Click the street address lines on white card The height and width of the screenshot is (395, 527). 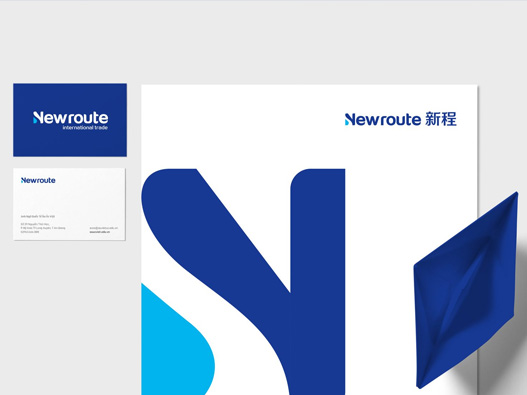point(43,226)
